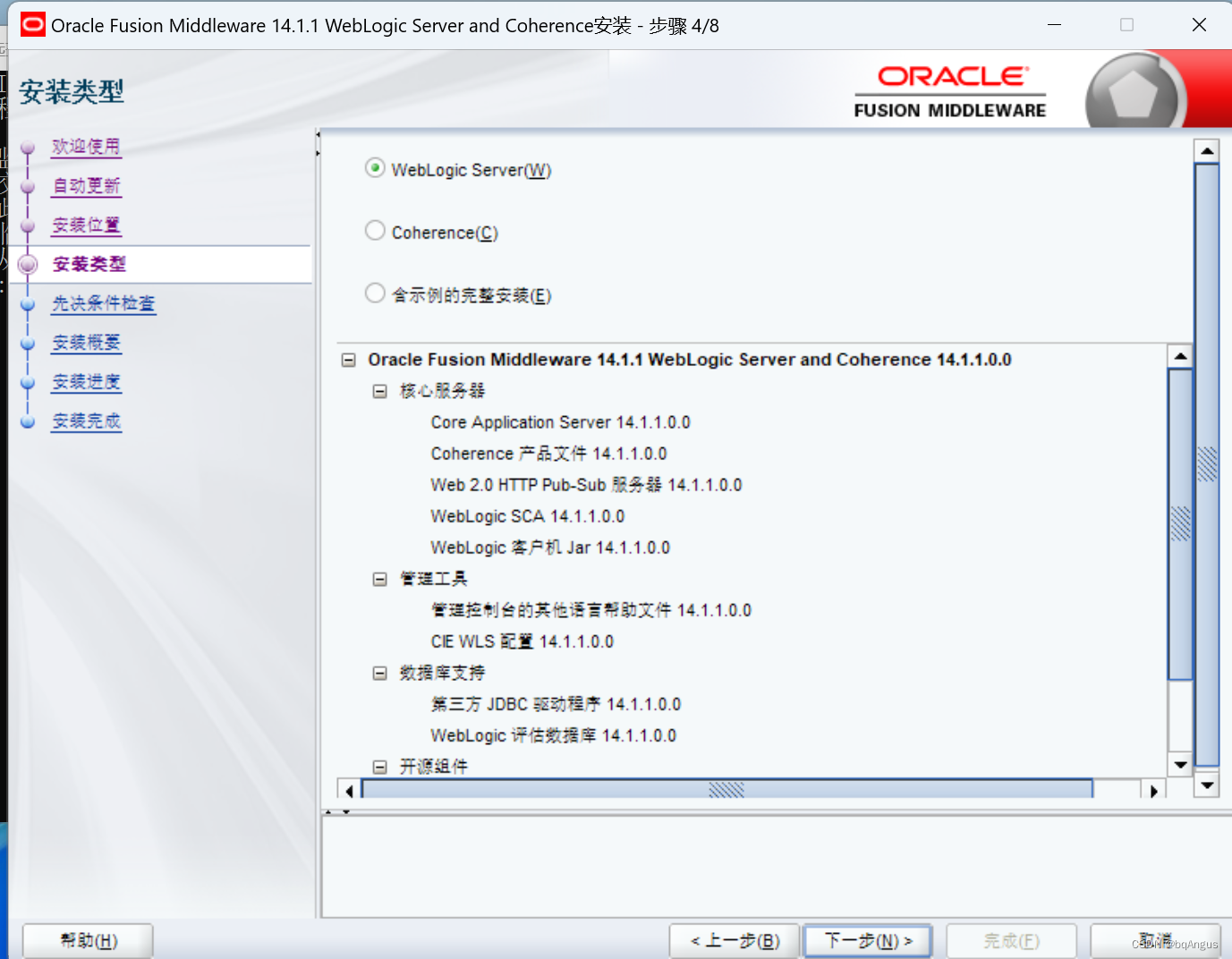Screen dimensions: 1232x959
Task: Click the 取消 cancel button
Action: click(x=1156, y=941)
